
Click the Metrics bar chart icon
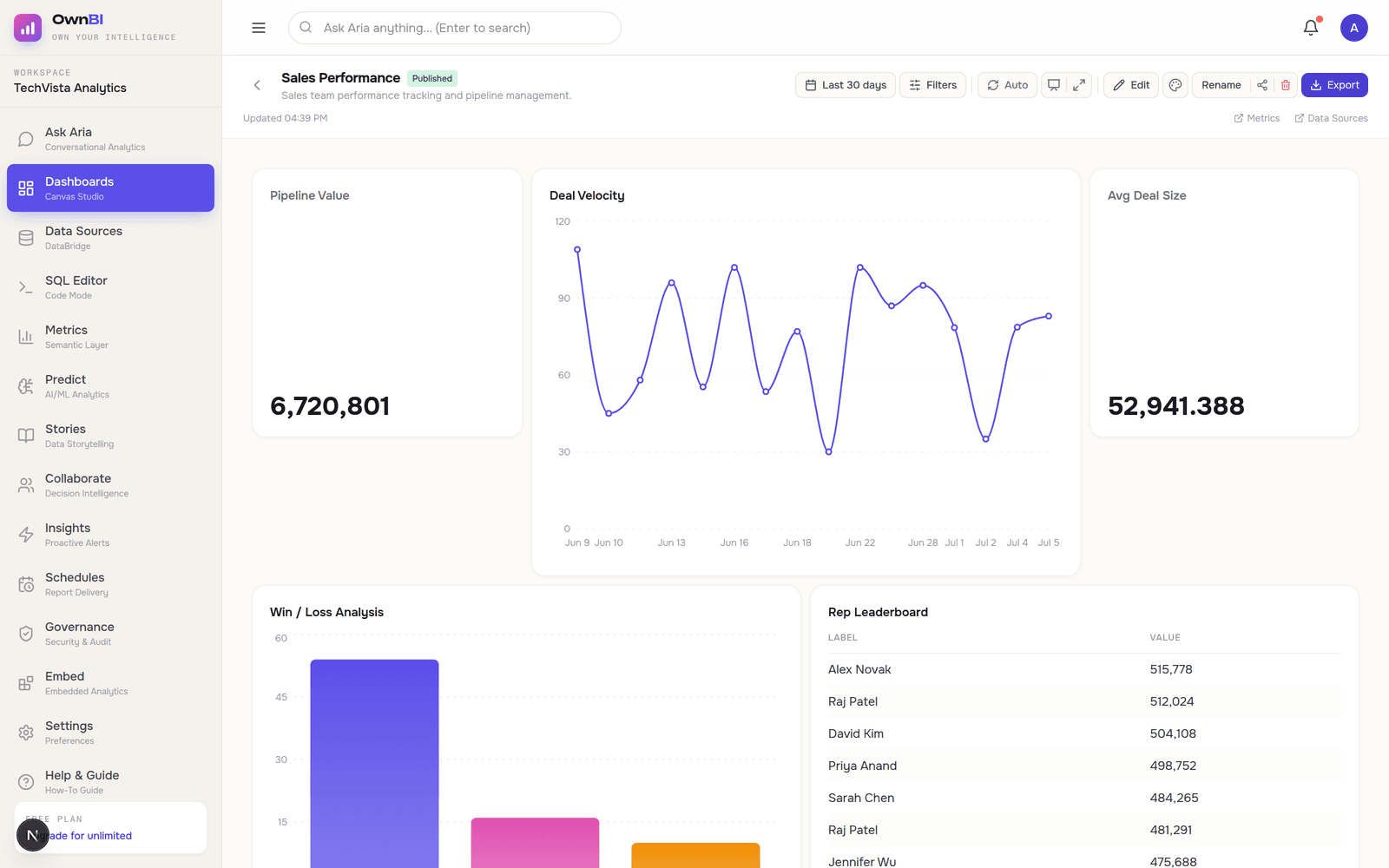26,337
